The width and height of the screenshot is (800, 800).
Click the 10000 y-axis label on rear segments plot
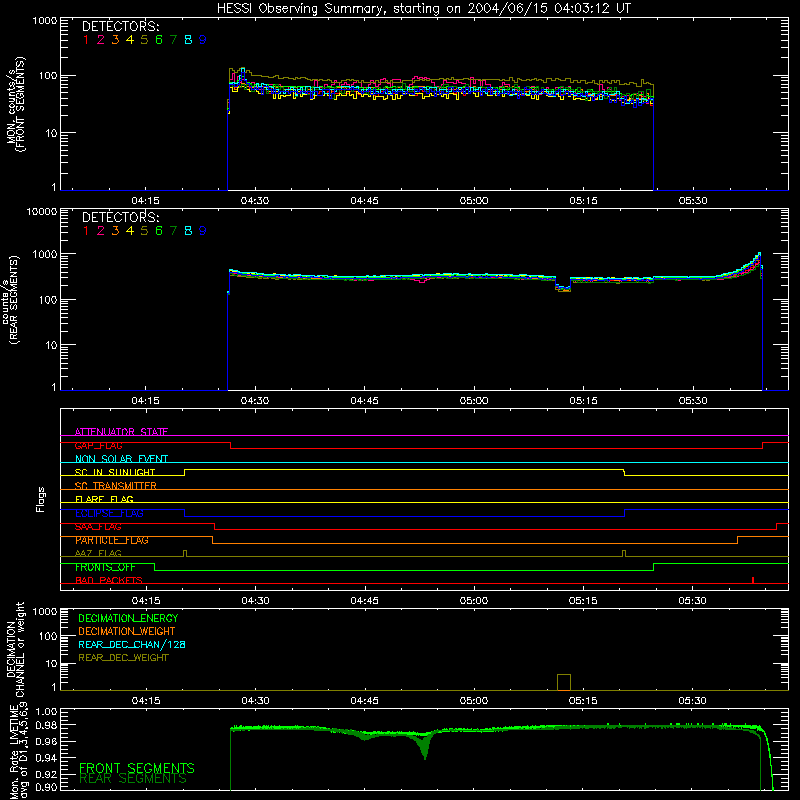42,211
